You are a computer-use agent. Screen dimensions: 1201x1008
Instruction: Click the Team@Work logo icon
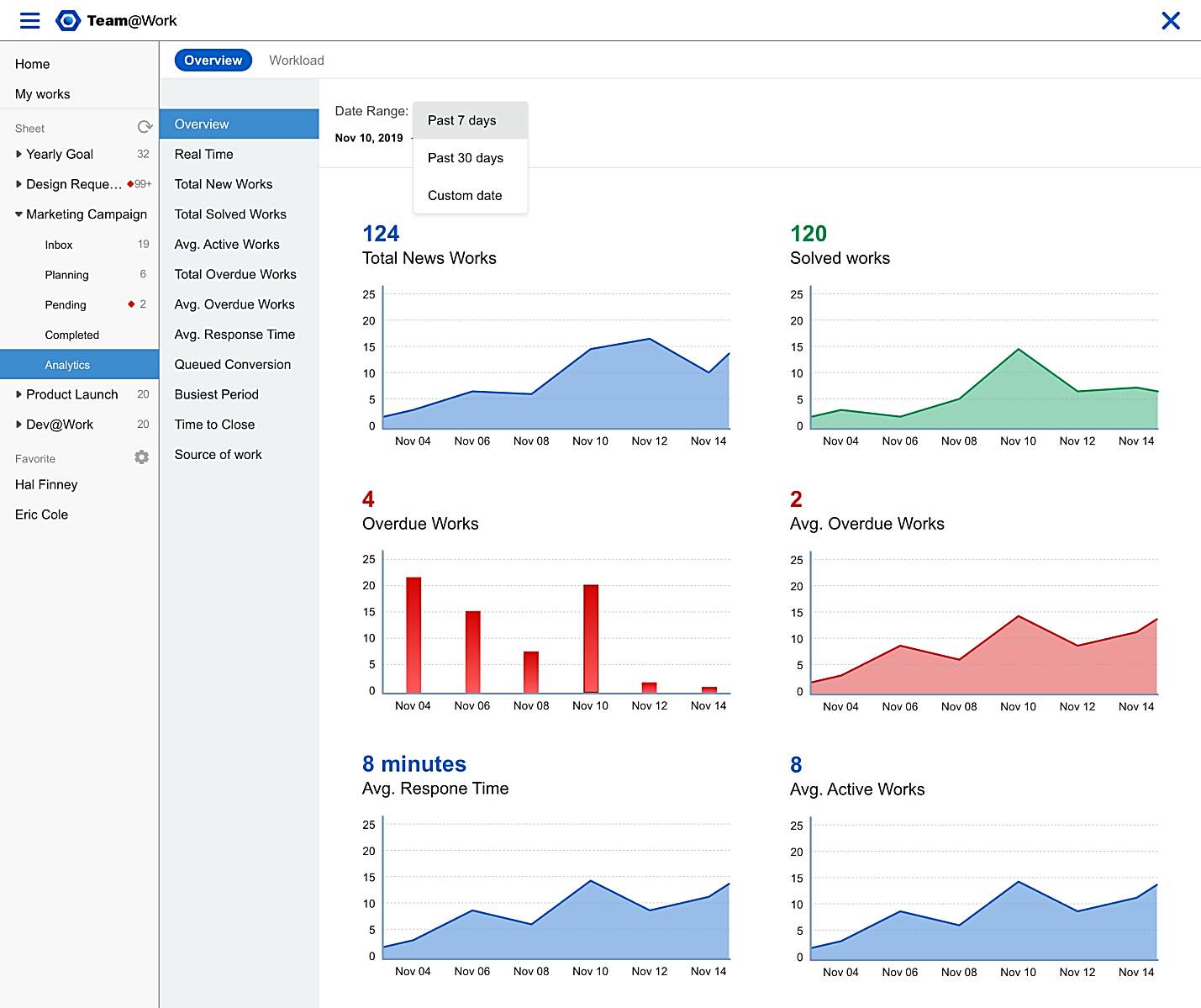pyautogui.click(x=67, y=21)
